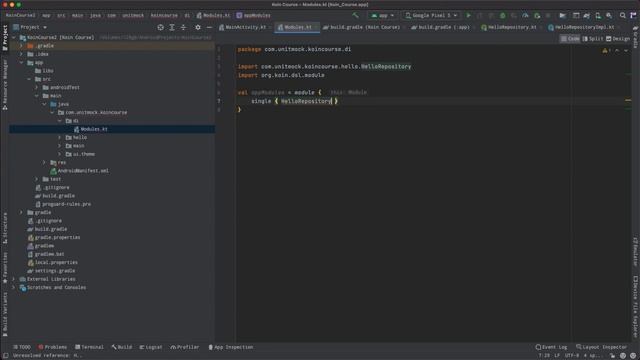Jump to next highlighted error arrow
The height and width of the screenshot is (360, 640).
(x=626, y=51)
